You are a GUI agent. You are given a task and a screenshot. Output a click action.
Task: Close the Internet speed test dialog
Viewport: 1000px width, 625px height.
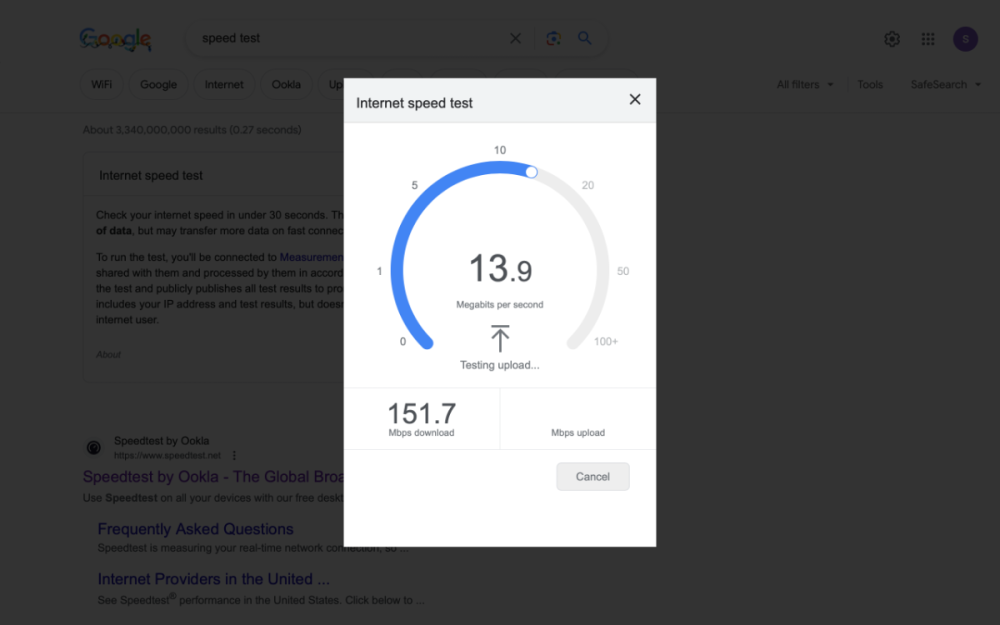pyautogui.click(x=634, y=100)
